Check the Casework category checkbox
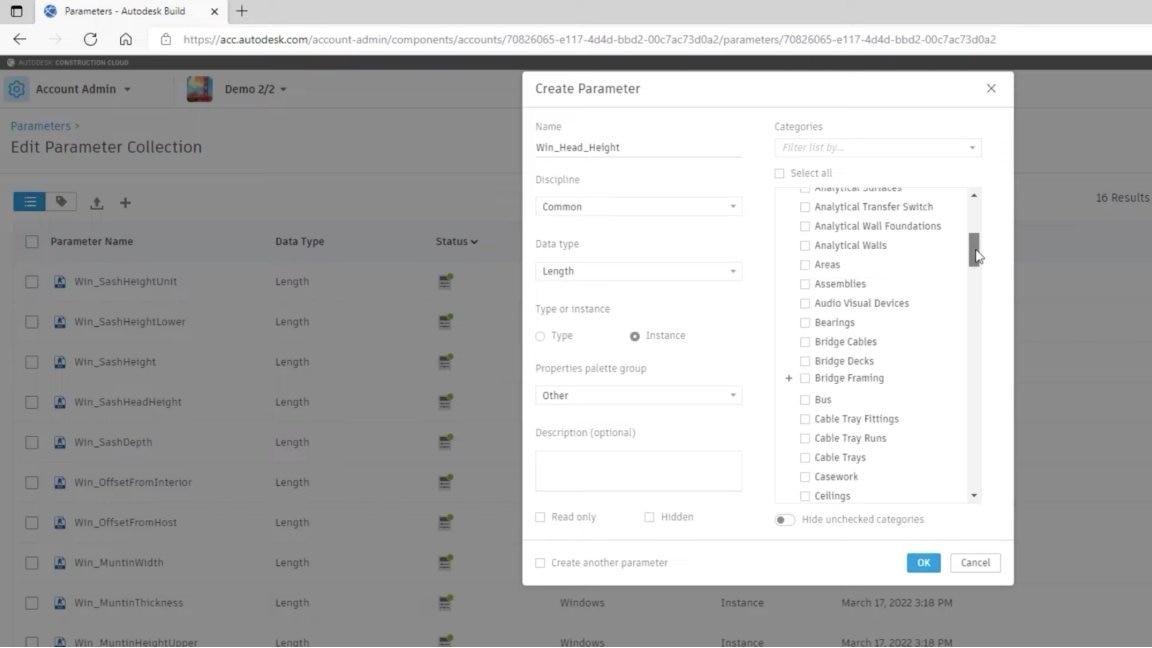The width and height of the screenshot is (1152, 648). pos(804,477)
